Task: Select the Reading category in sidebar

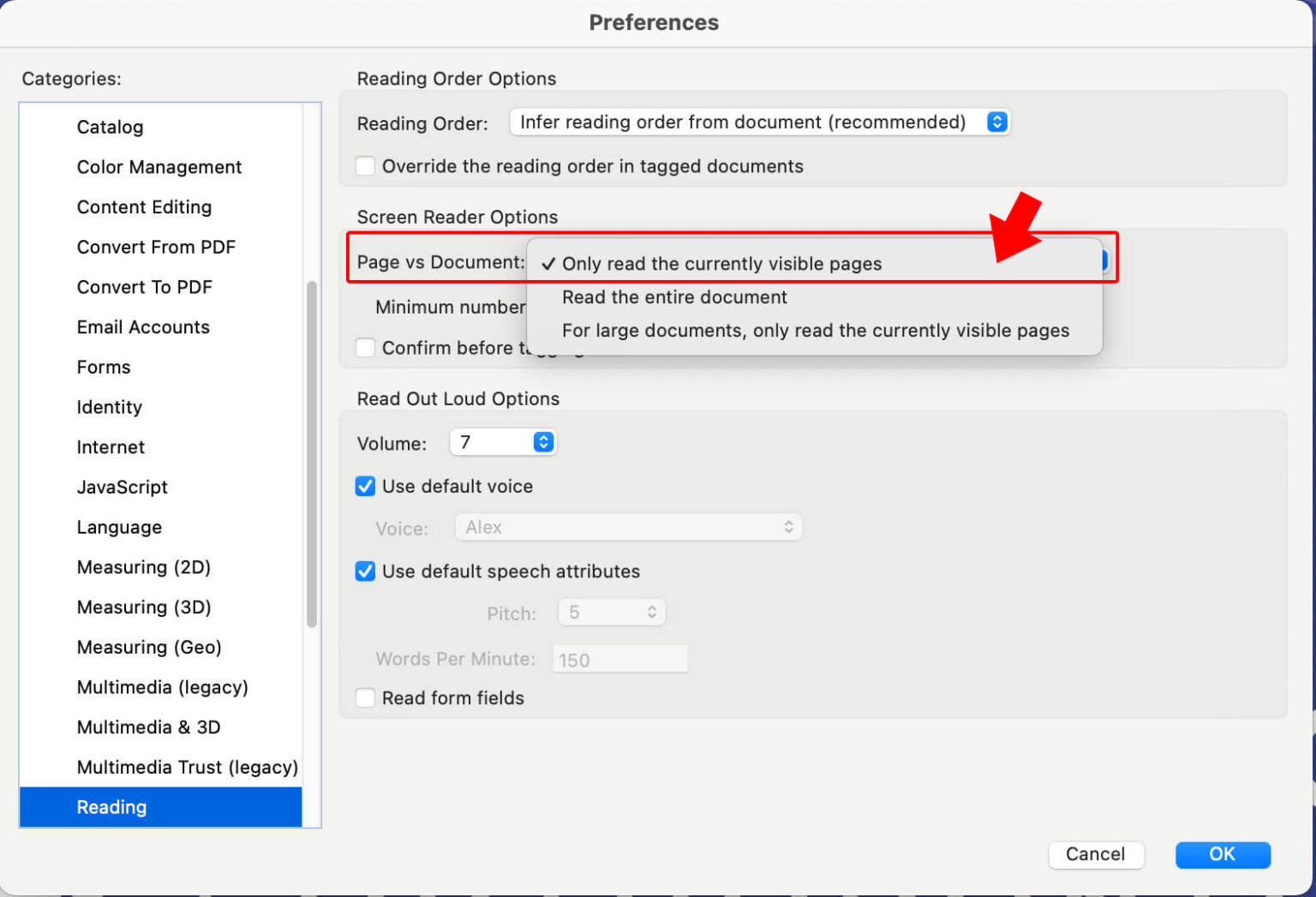Action: [111, 806]
